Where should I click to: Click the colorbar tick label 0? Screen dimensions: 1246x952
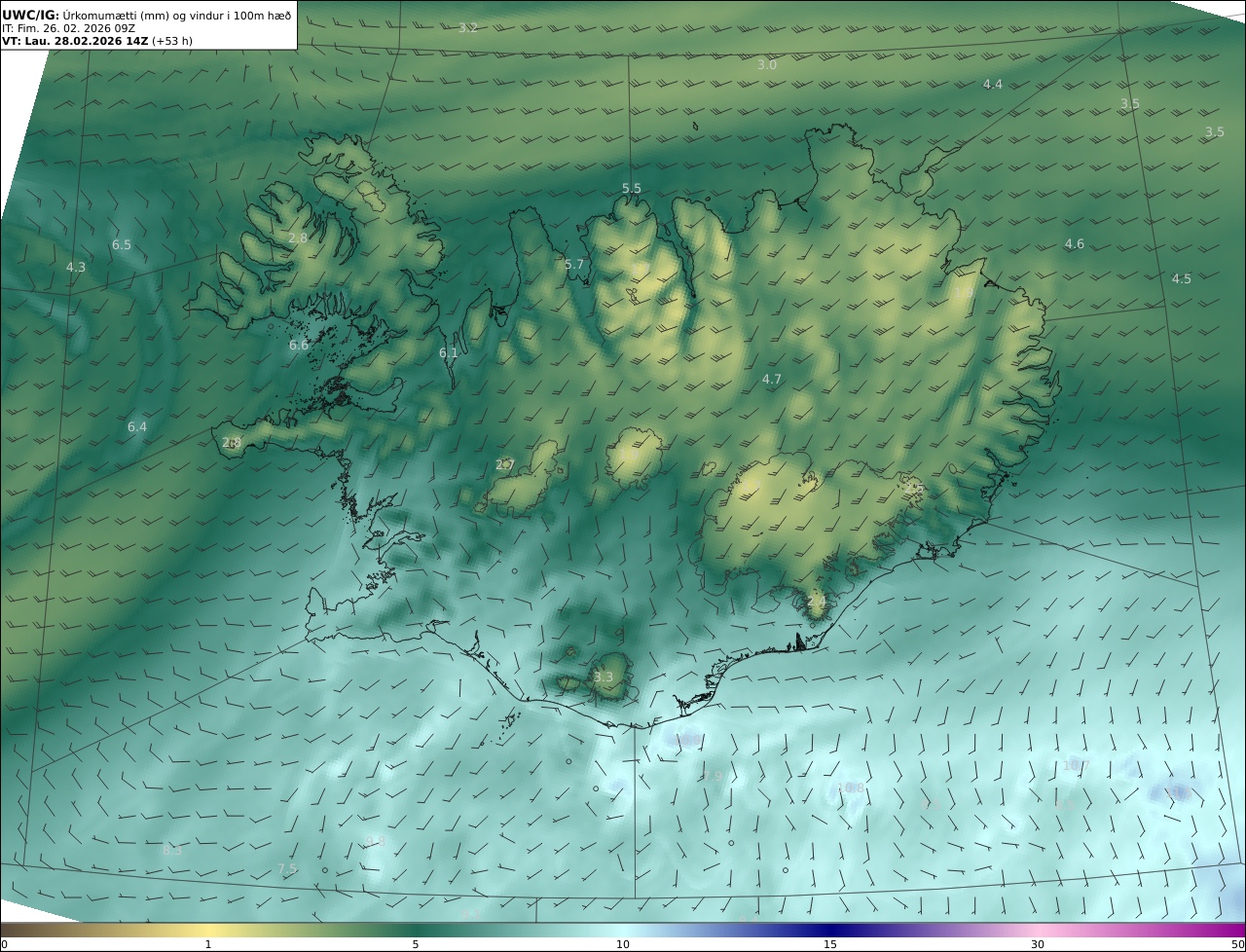[4, 944]
